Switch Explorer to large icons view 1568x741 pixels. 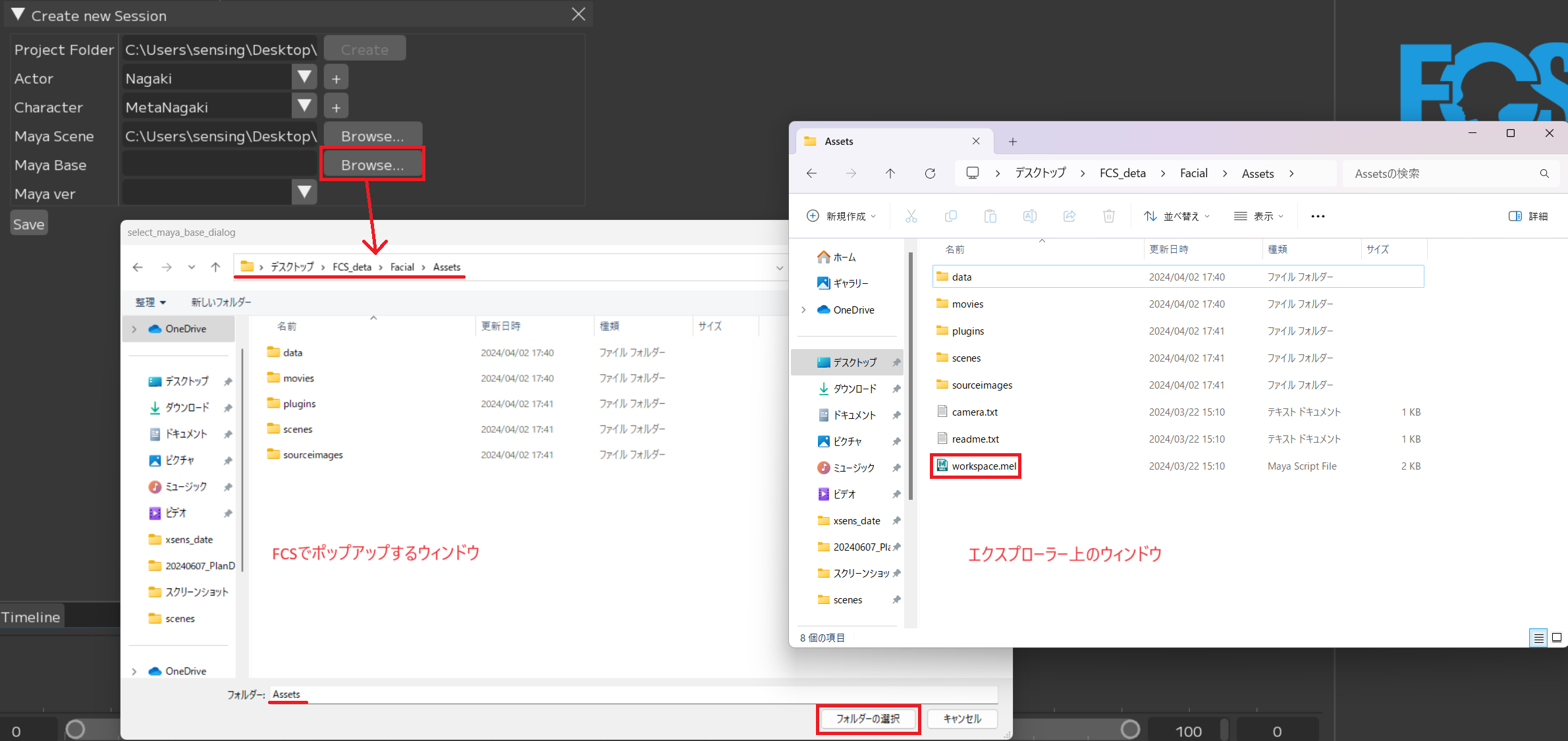click(x=1557, y=638)
